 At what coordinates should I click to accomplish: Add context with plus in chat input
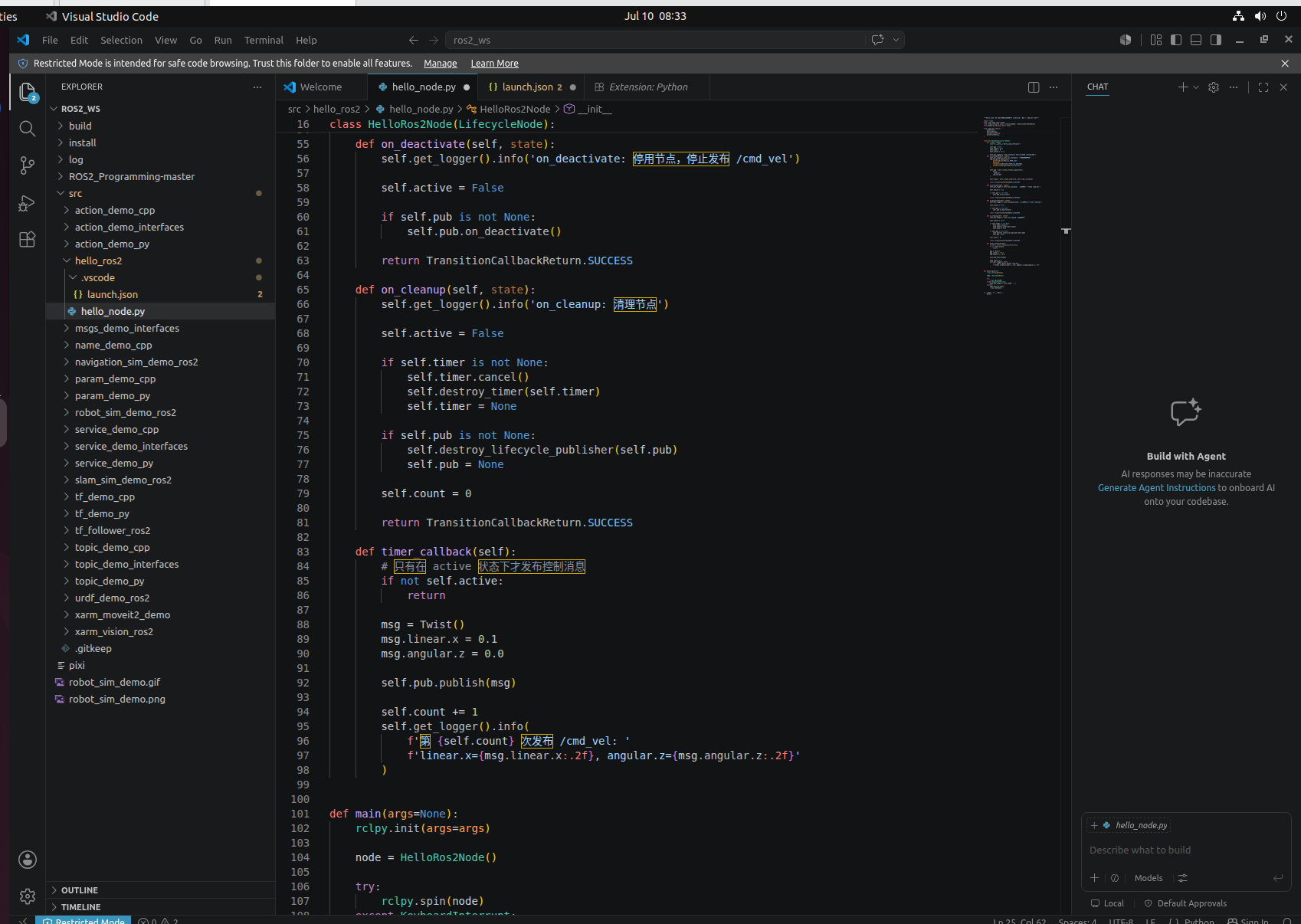(1095, 878)
